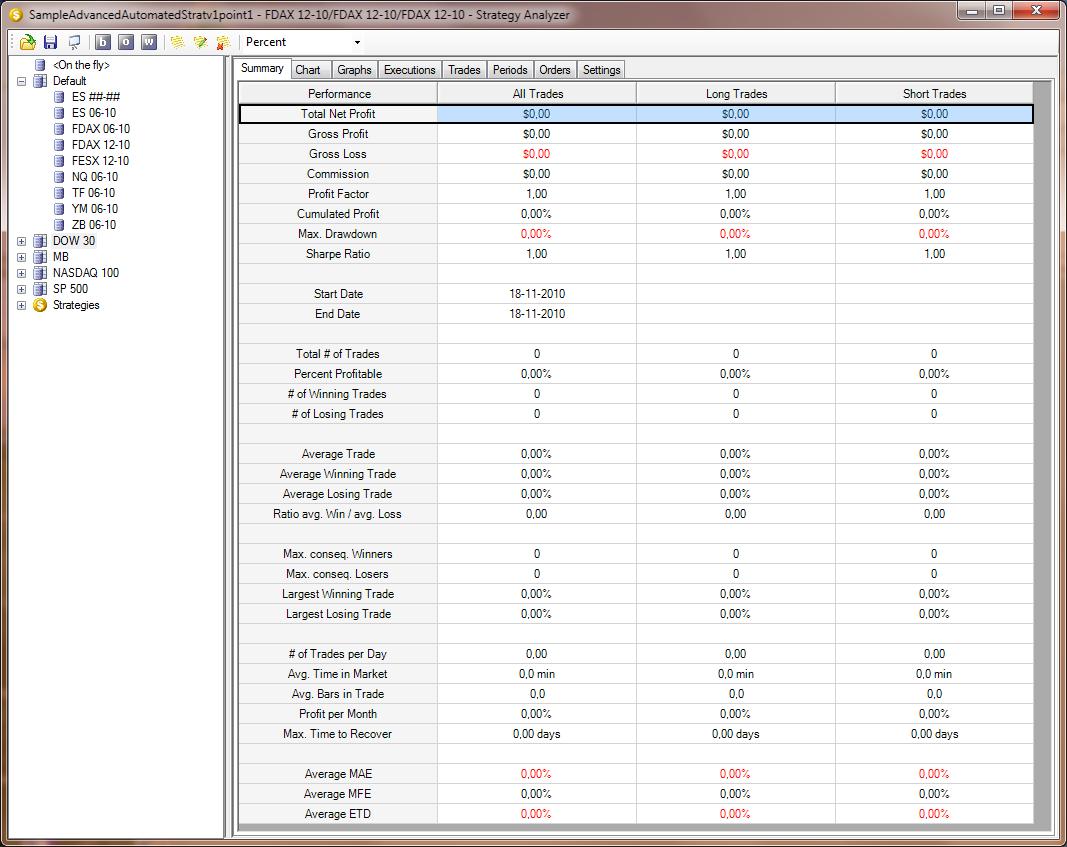The height and width of the screenshot is (847, 1067).
Task: Select FESX 12-10 instrument
Action: (100, 161)
